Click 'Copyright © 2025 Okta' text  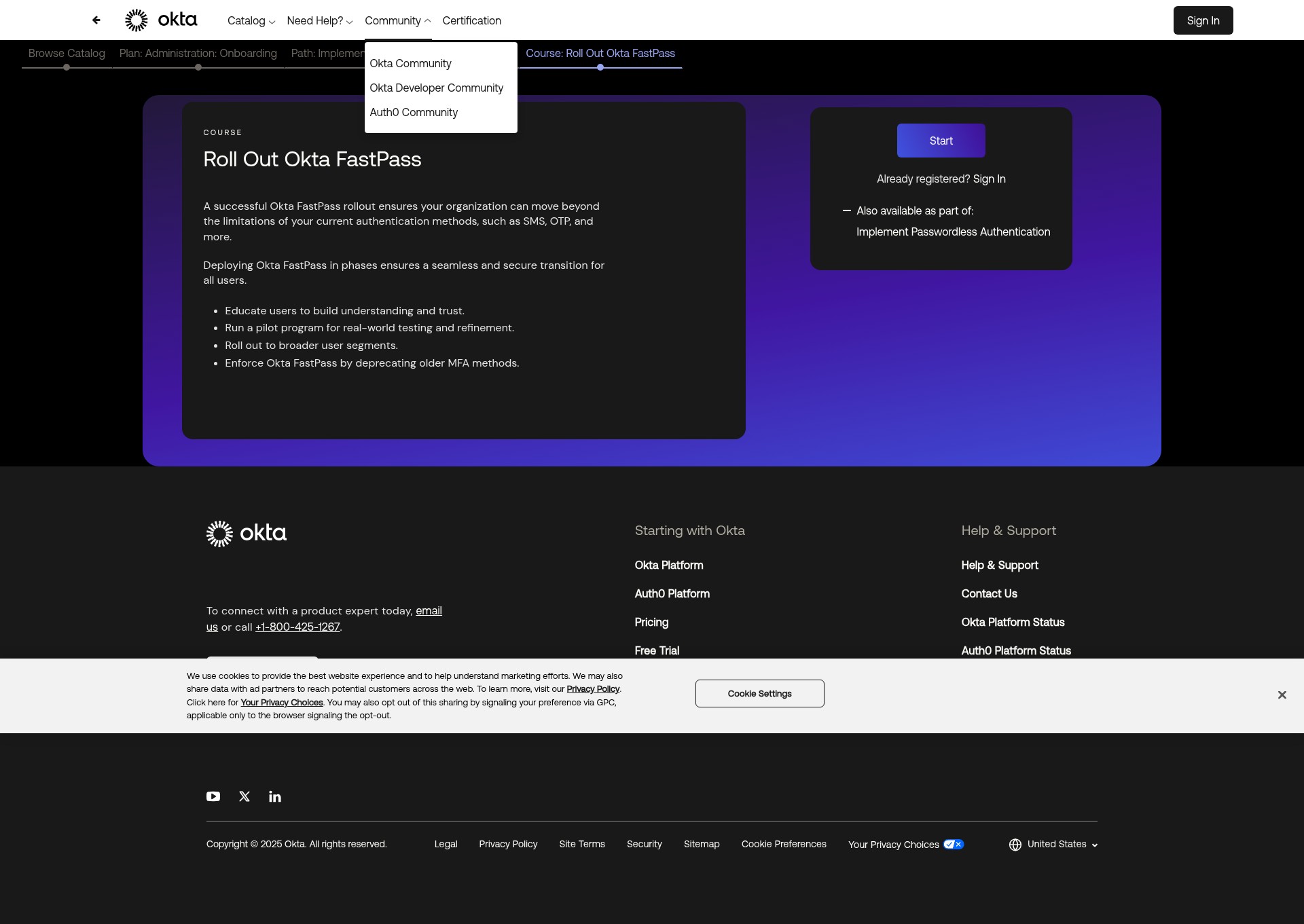click(x=297, y=845)
